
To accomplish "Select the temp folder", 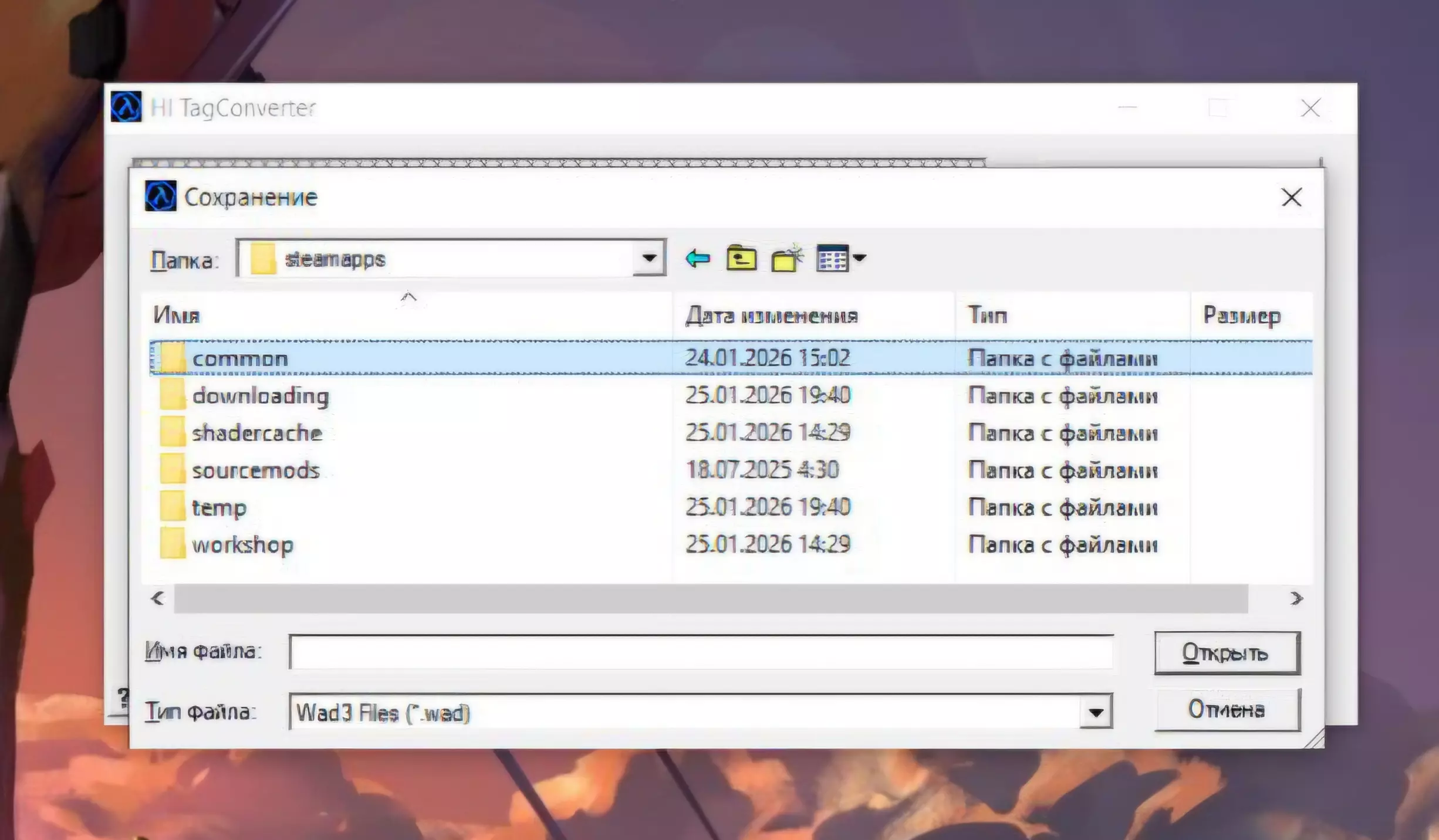I will click(219, 507).
